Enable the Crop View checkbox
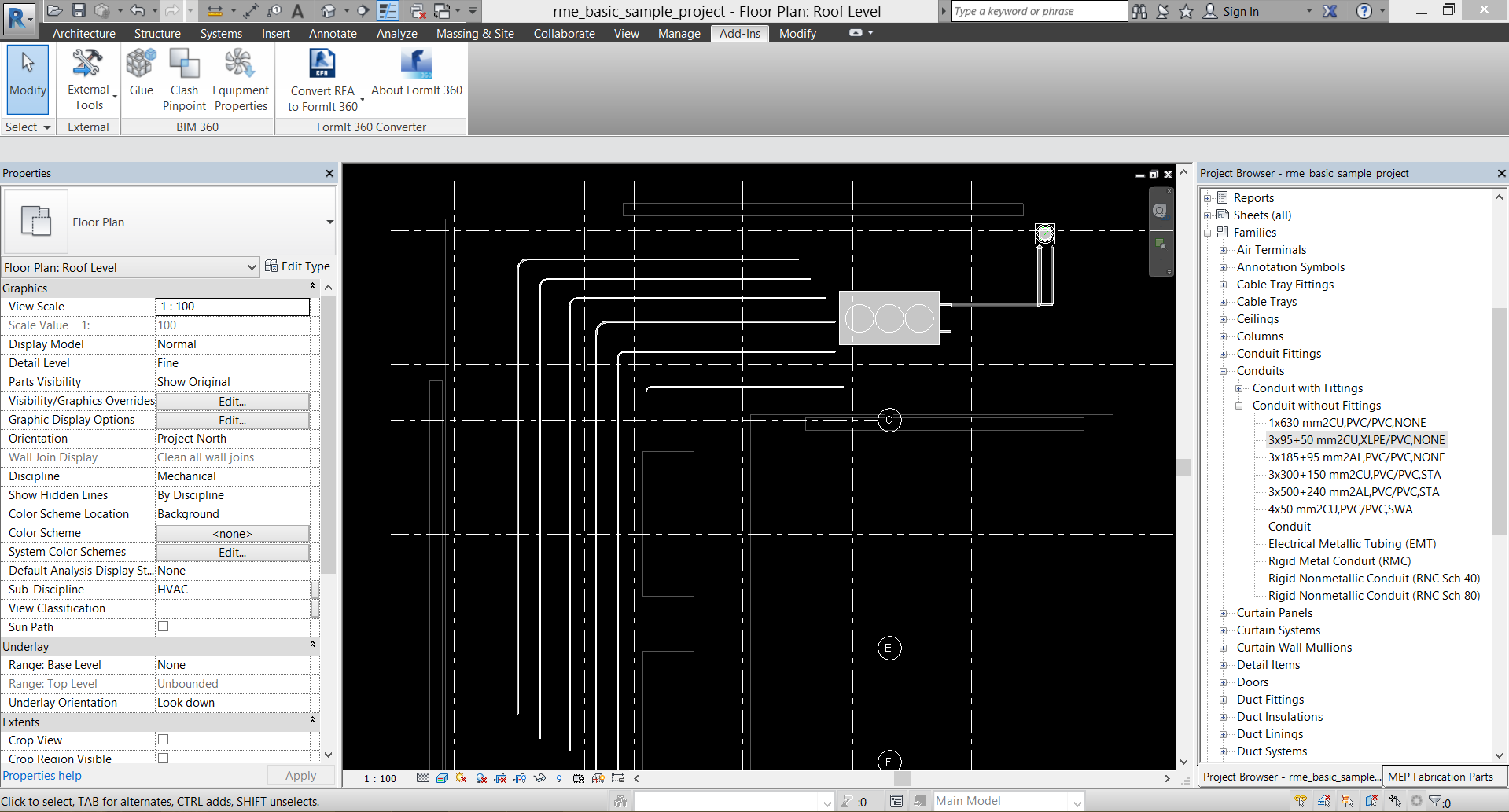The height and width of the screenshot is (812, 1509). tap(164, 740)
